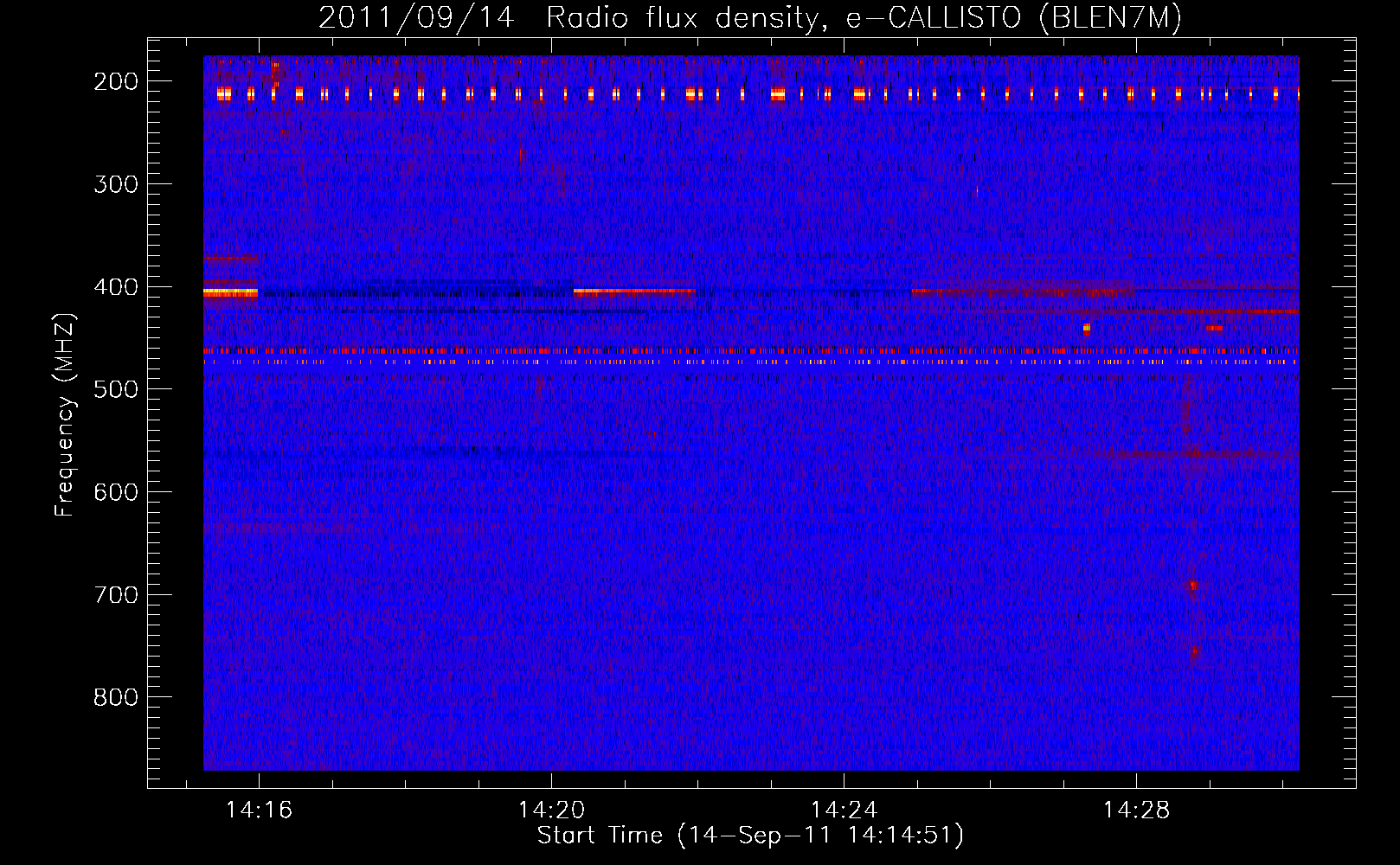This screenshot has height=865, width=1400.
Task: Click the 14:28 time tick label
Action: click(x=1136, y=810)
